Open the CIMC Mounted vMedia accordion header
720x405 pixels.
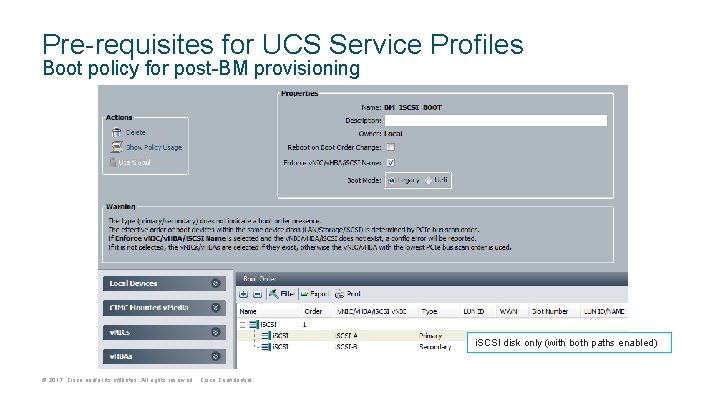[164, 307]
